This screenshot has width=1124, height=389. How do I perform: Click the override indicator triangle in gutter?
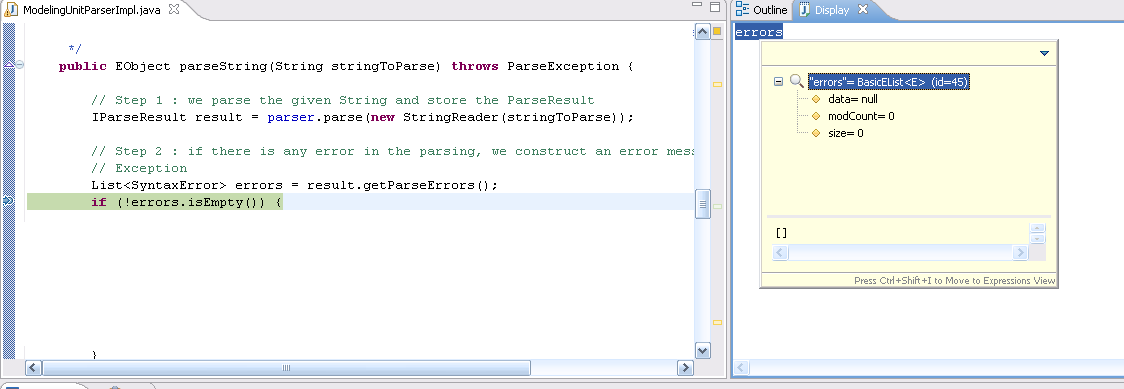coord(9,64)
